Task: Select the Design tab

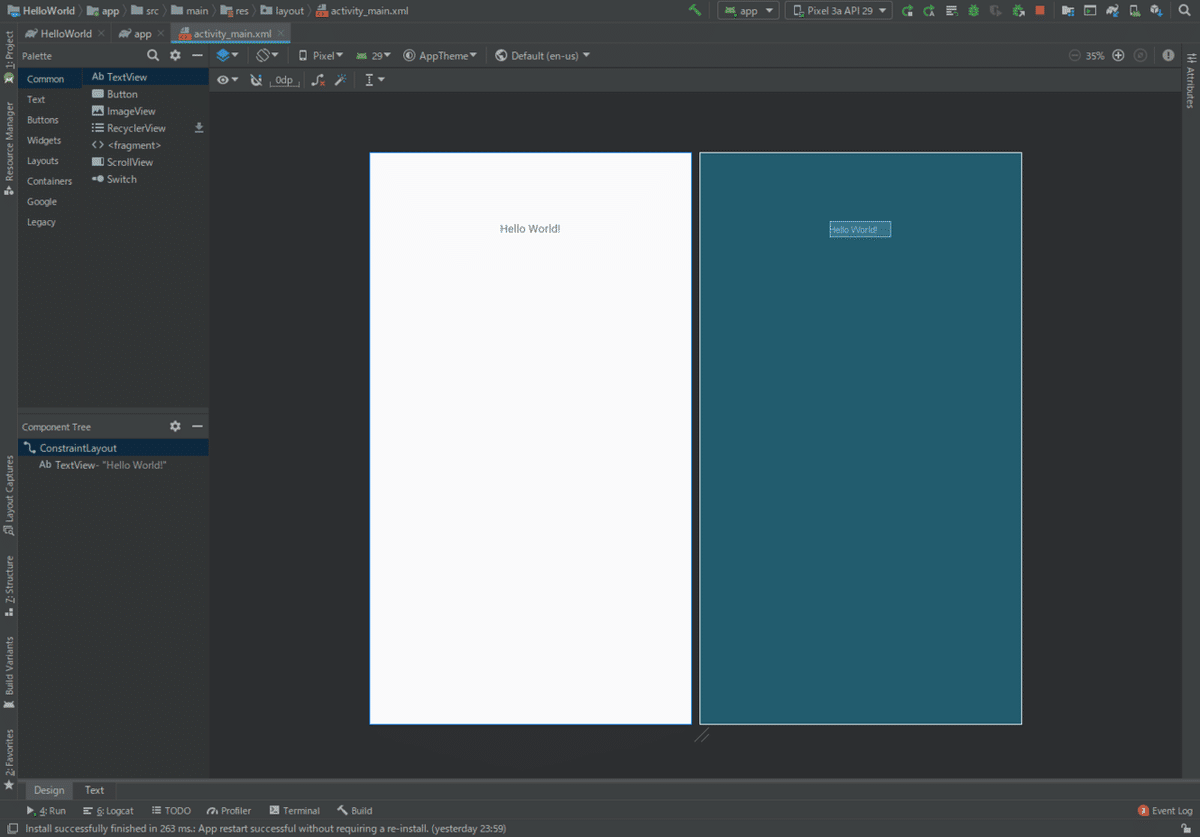Action: 49,790
